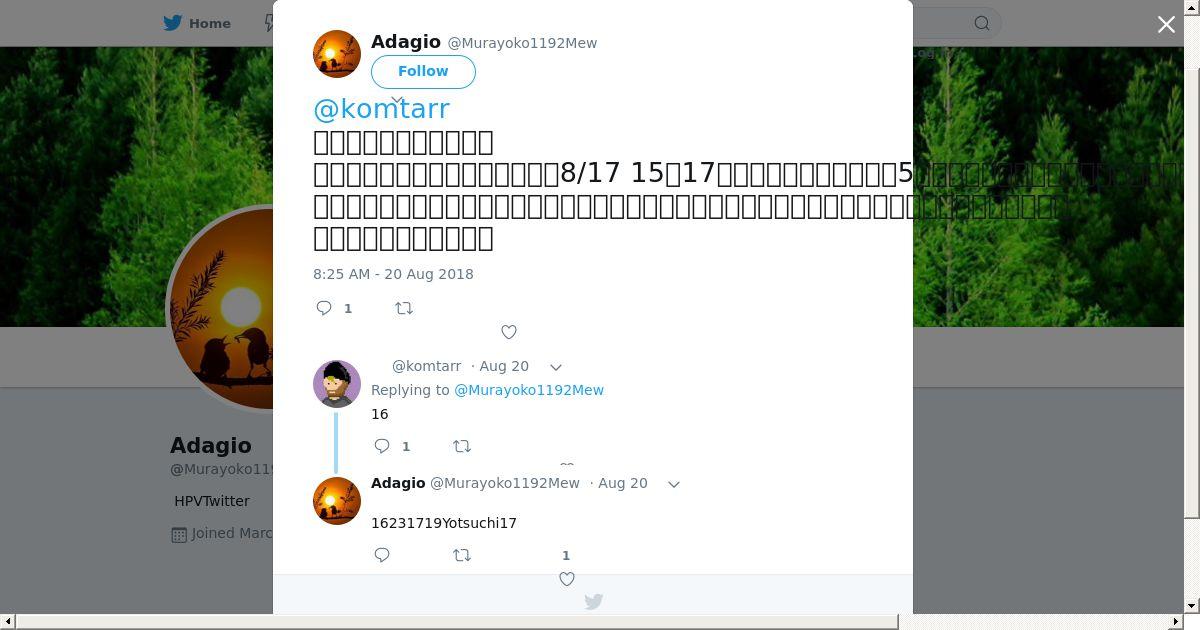This screenshot has height=630, width=1200.
Task: Open komtarr's avatar thumbnail
Action: pos(337,384)
